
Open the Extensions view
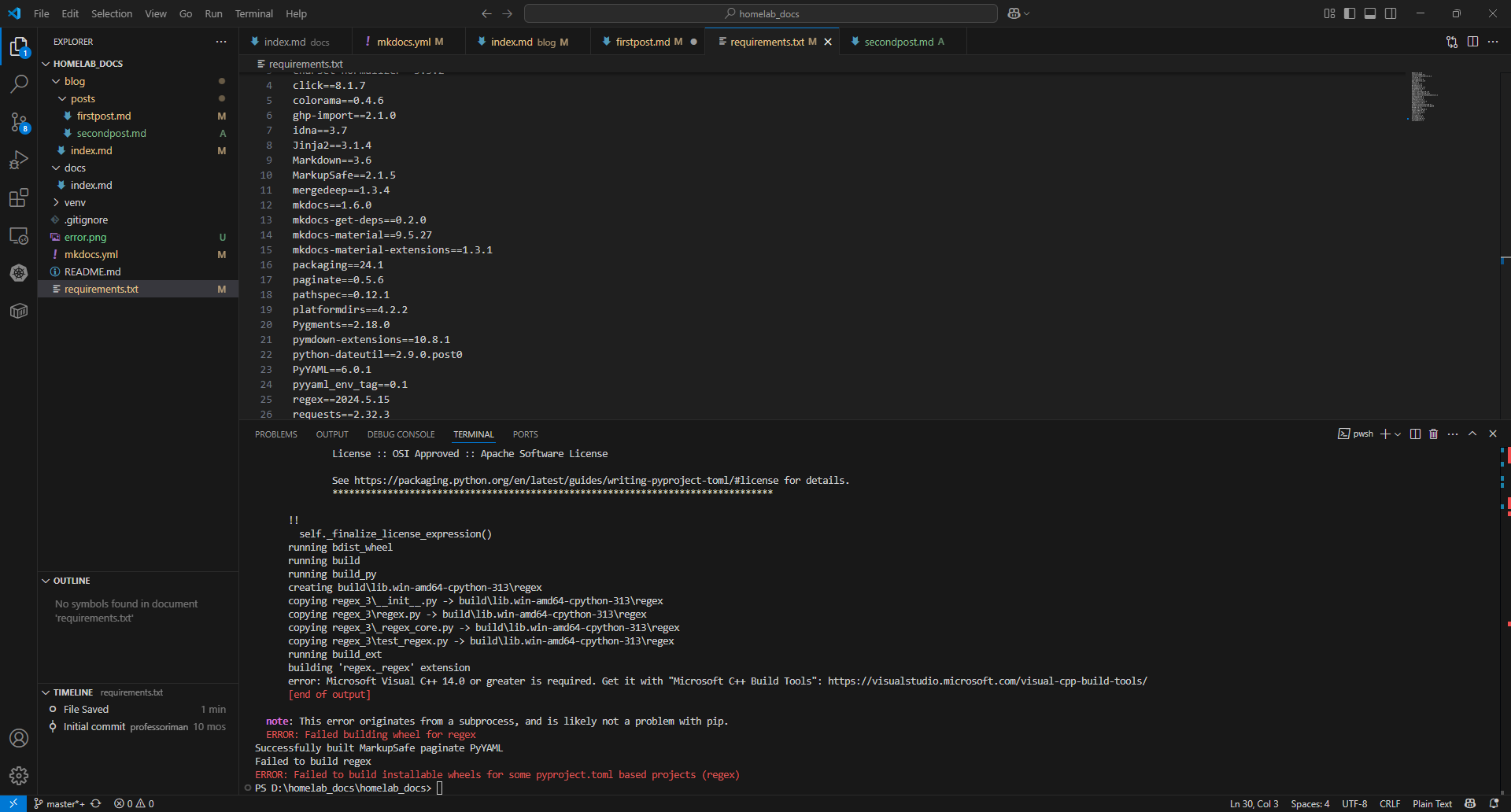click(19, 197)
